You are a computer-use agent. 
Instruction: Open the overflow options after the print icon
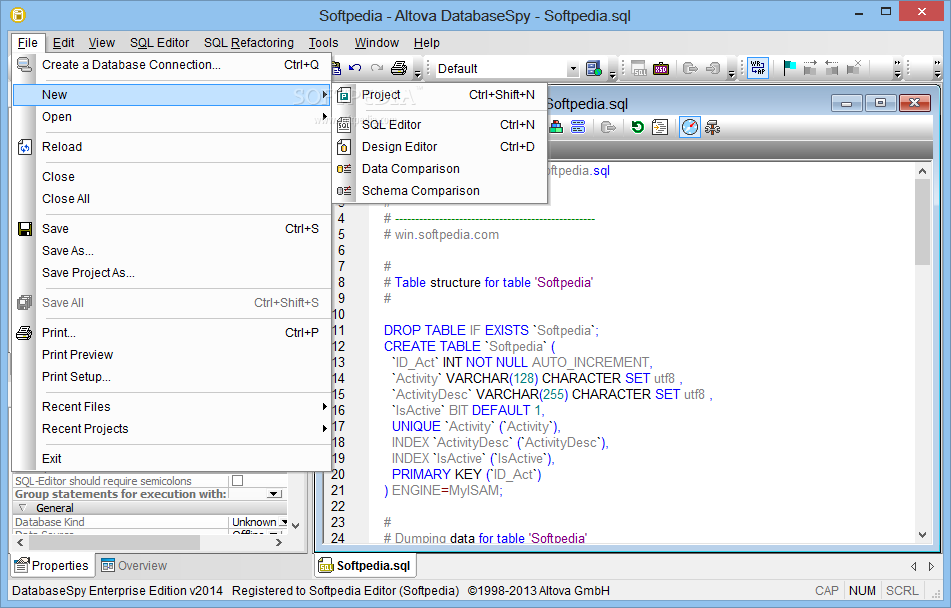click(x=418, y=73)
